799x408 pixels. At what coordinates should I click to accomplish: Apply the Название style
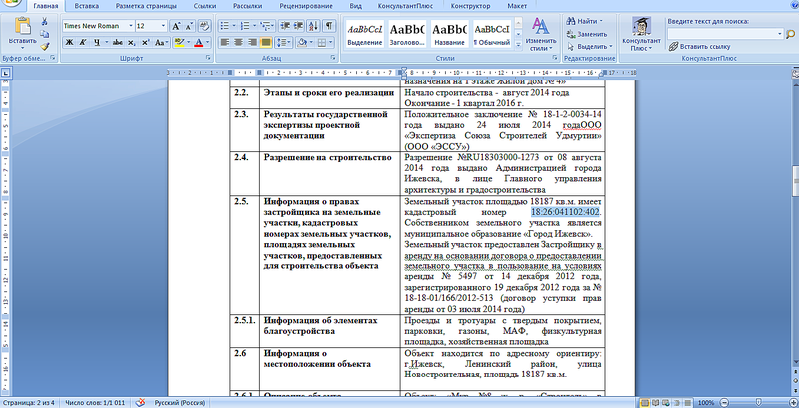(449, 34)
